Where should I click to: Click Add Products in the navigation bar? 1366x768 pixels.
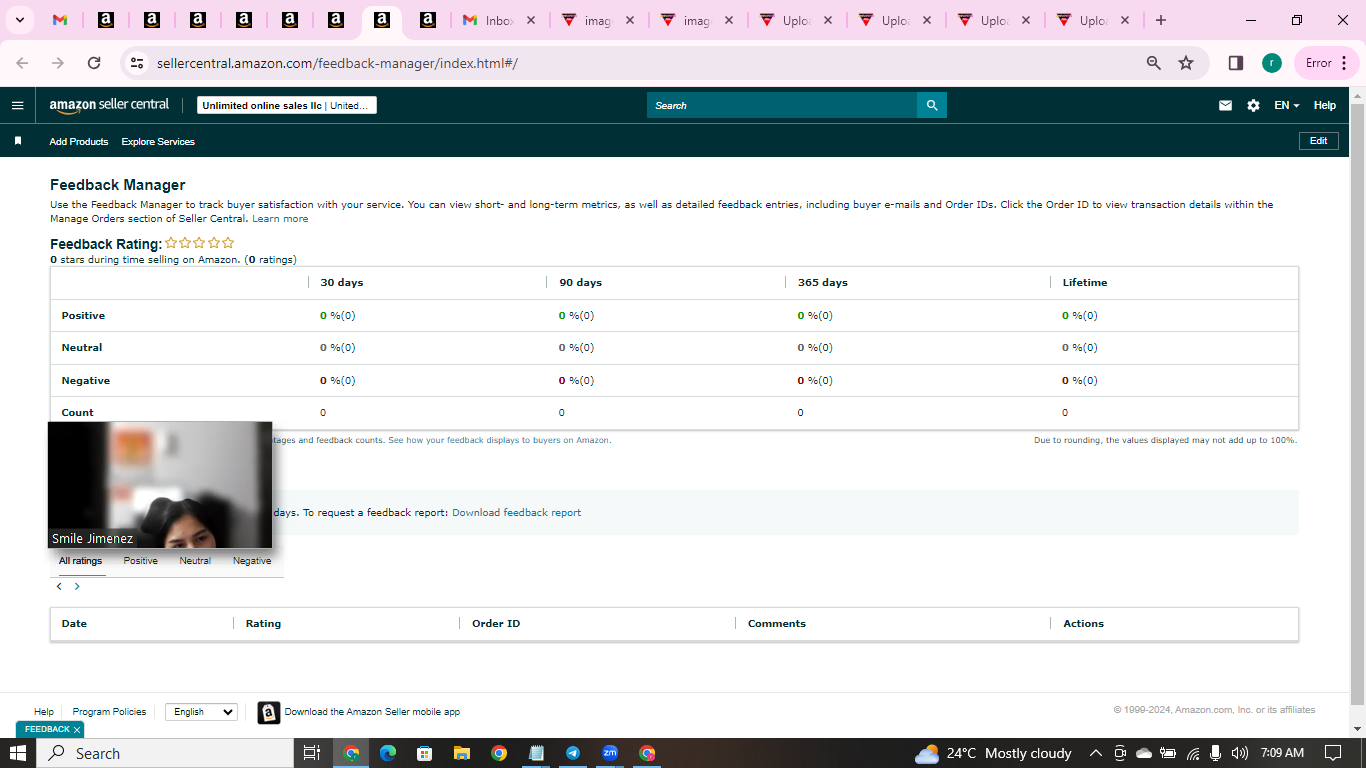(79, 142)
